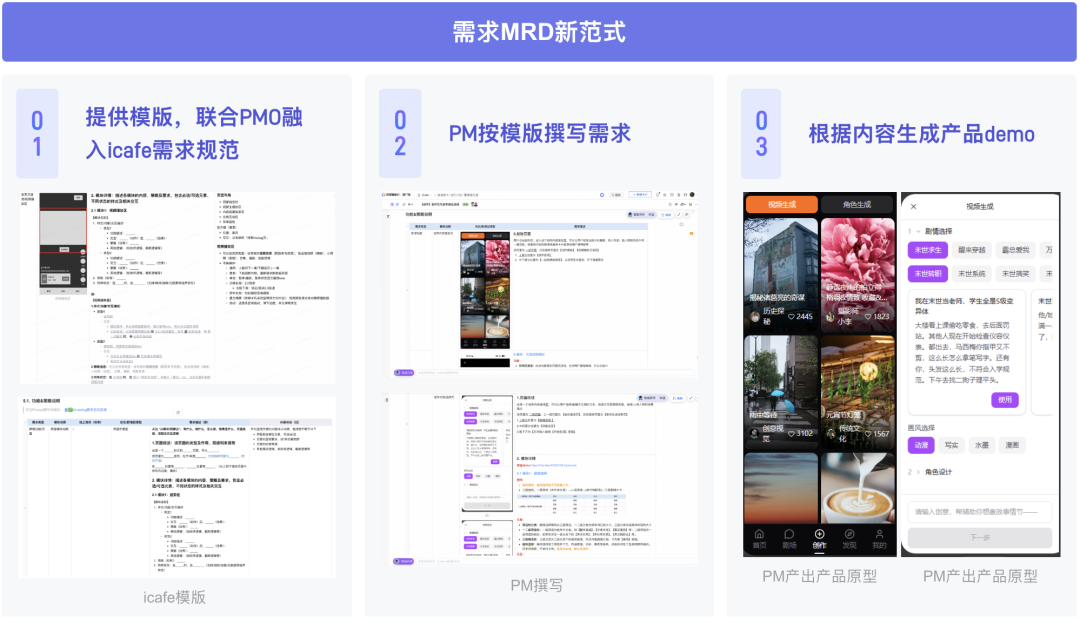1080x622 pixels.
Task: Choose the 漫画 art style
Action: [x=1012, y=445]
